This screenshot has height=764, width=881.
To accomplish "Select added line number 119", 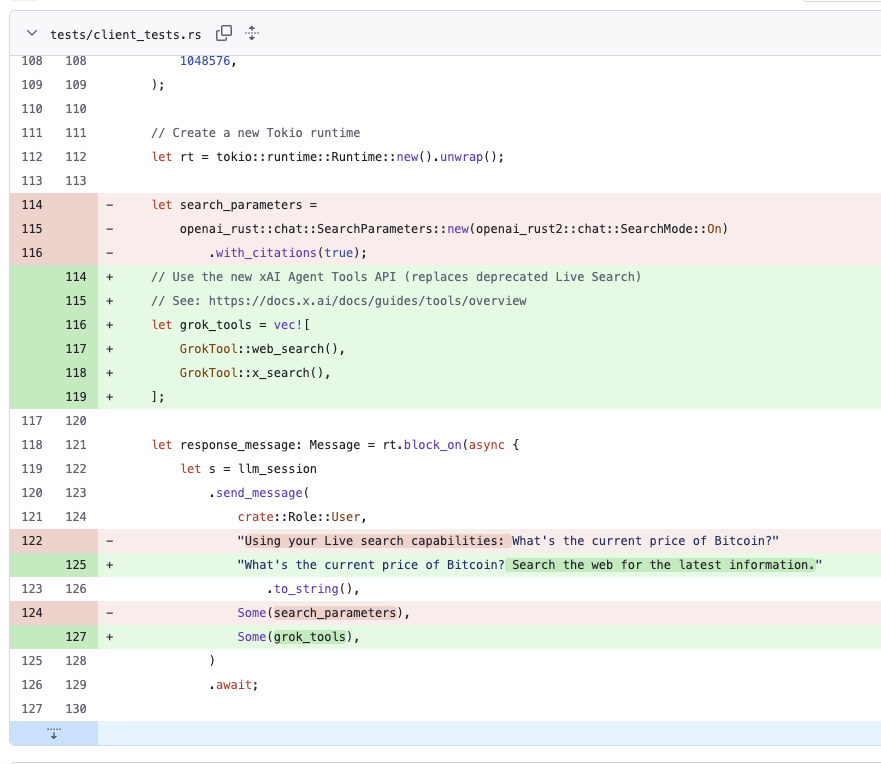I will tap(76, 397).
